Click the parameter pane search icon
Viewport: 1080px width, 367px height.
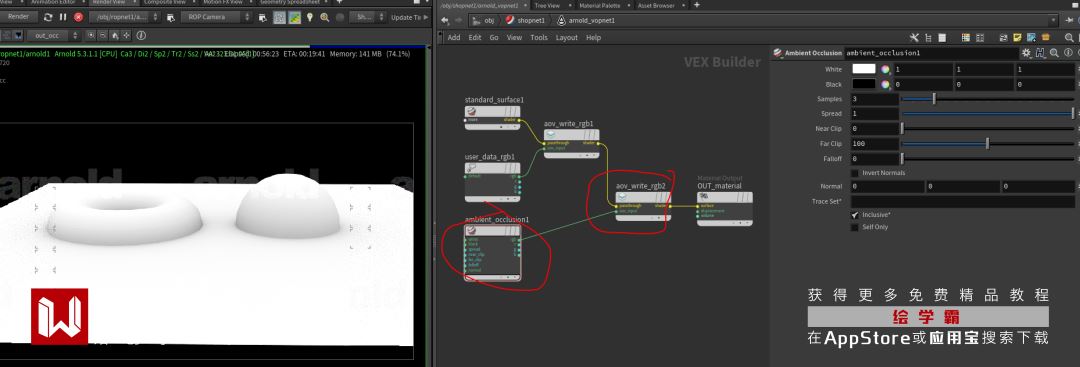1054,53
